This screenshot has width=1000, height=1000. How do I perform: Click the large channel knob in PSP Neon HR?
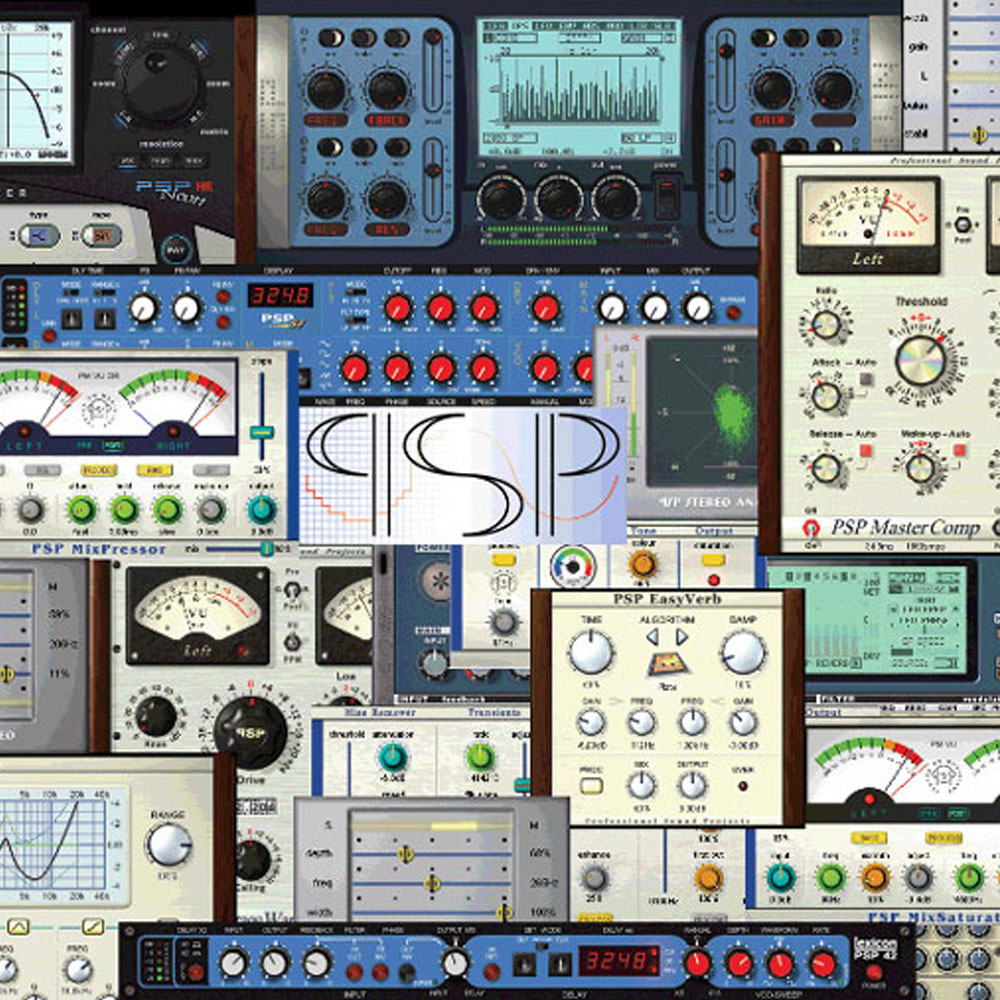(159, 82)
